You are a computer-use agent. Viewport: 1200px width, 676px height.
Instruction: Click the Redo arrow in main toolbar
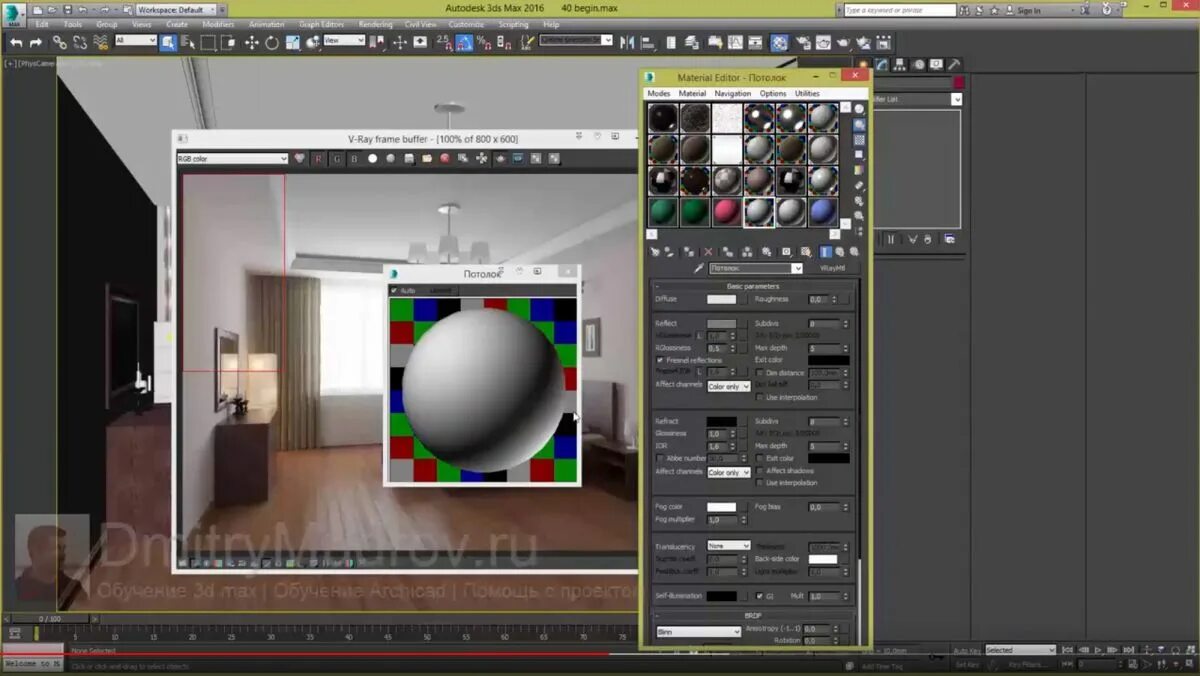point(35,42)
